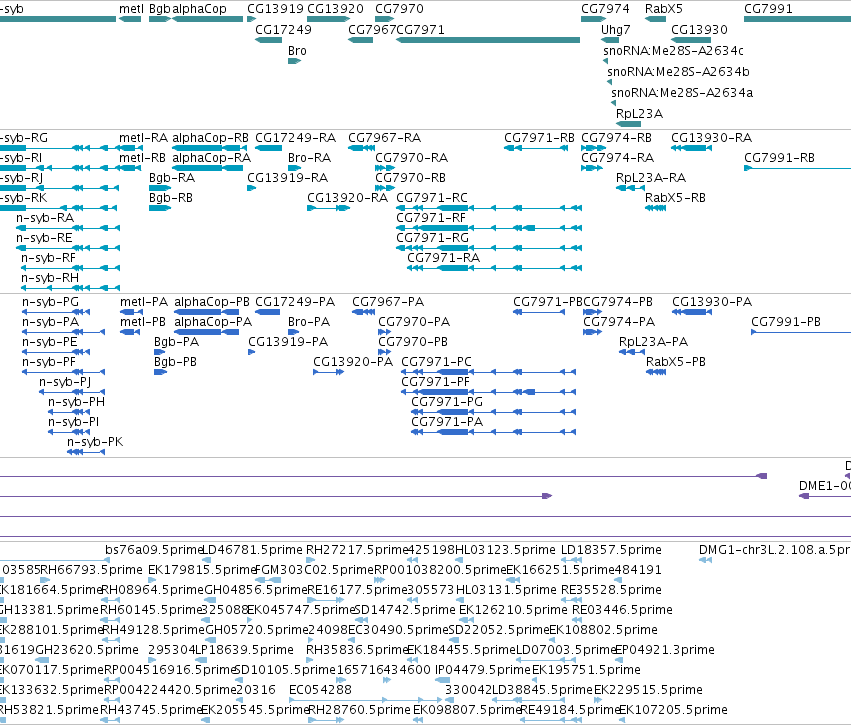
Task: Click the CG7967-RA transcript label
Action: [384, 138]
